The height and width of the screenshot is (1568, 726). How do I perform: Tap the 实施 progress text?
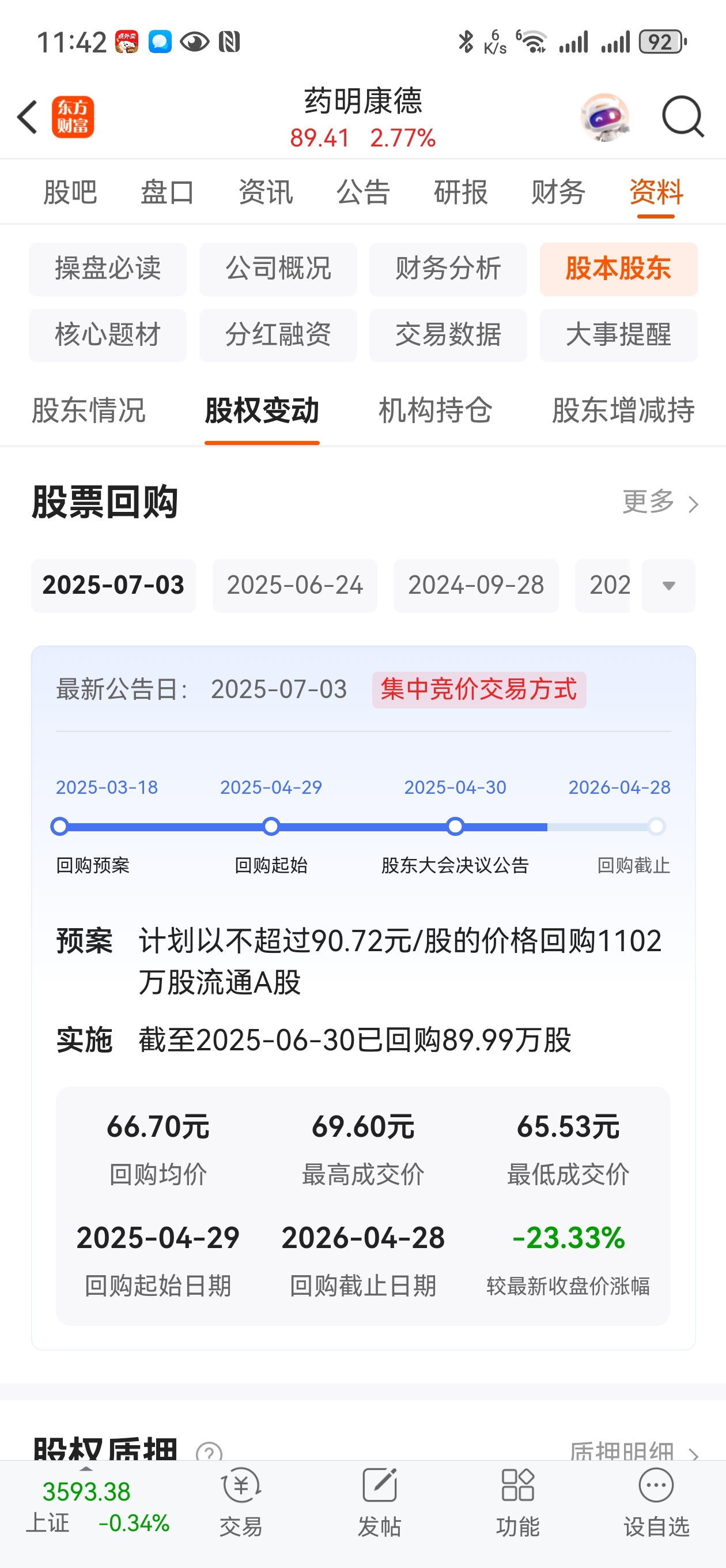pyautogui.click(x=355, y=1039)
